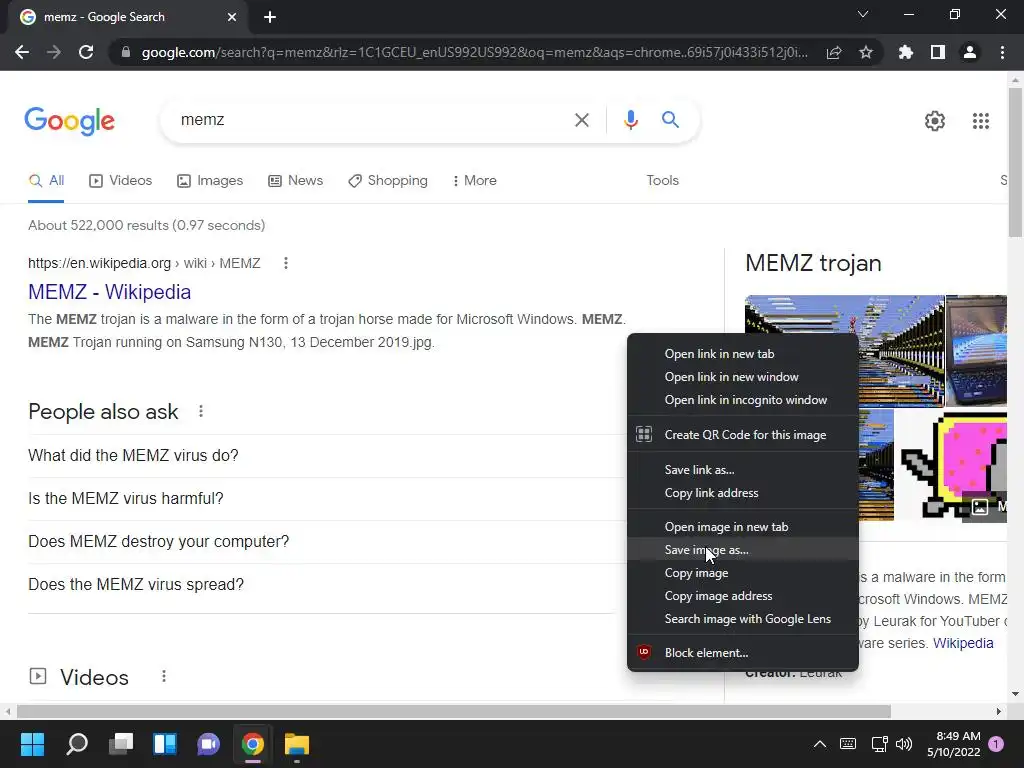
Task: Open the volume control in system tray
Action: [904, 744]
